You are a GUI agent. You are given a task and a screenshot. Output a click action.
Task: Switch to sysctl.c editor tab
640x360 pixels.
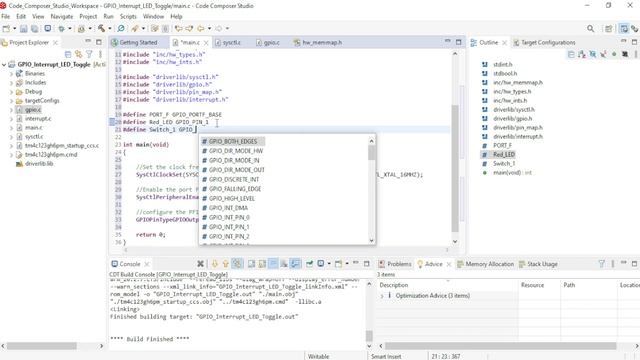pyautogui.click(x=229, y=42)
